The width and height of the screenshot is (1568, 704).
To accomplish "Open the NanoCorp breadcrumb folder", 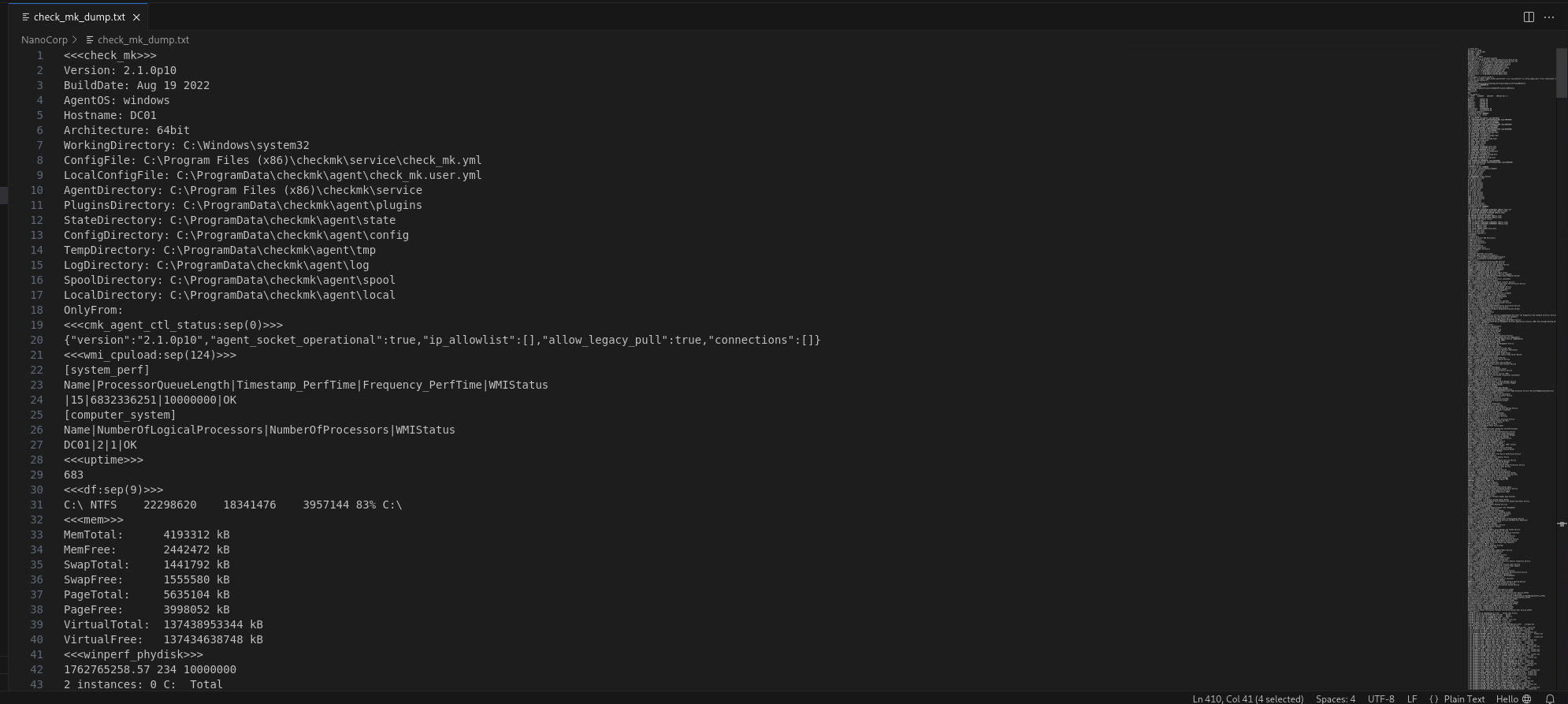I will click(x=44, y=39).
